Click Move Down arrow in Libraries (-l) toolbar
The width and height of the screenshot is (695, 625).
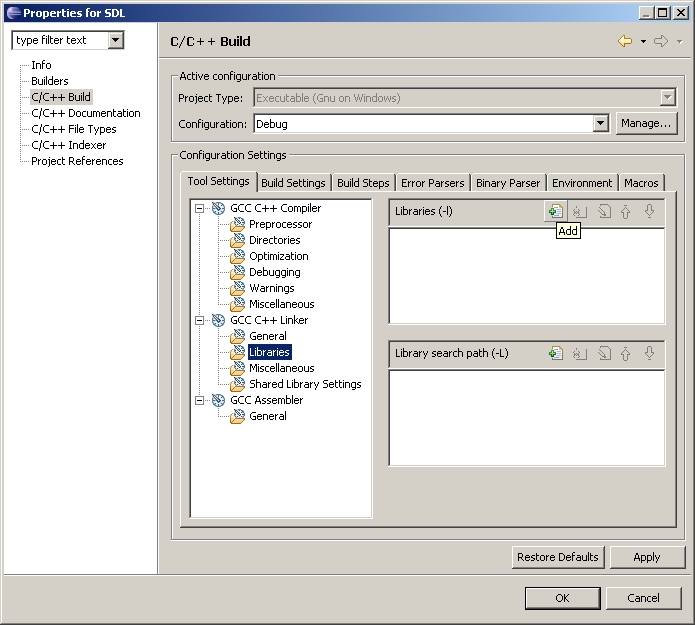[x=649, y=211]
